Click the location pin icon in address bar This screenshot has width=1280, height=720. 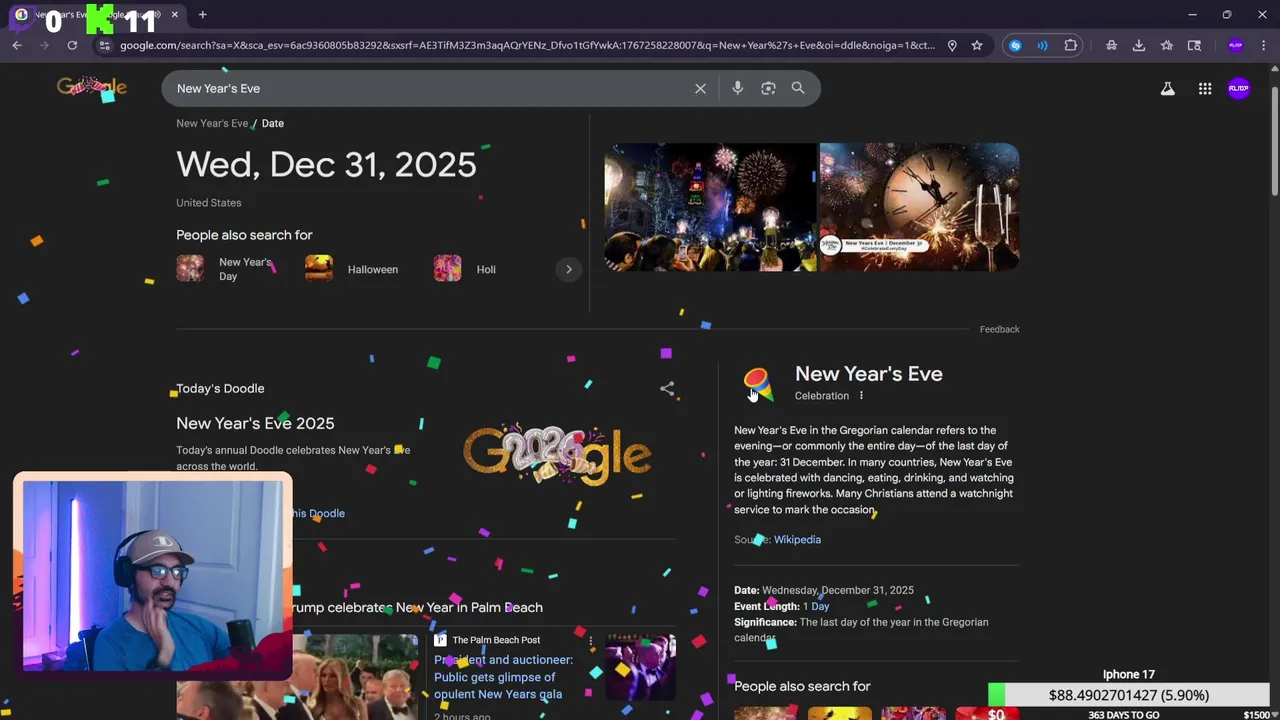(x=952, y=45)
